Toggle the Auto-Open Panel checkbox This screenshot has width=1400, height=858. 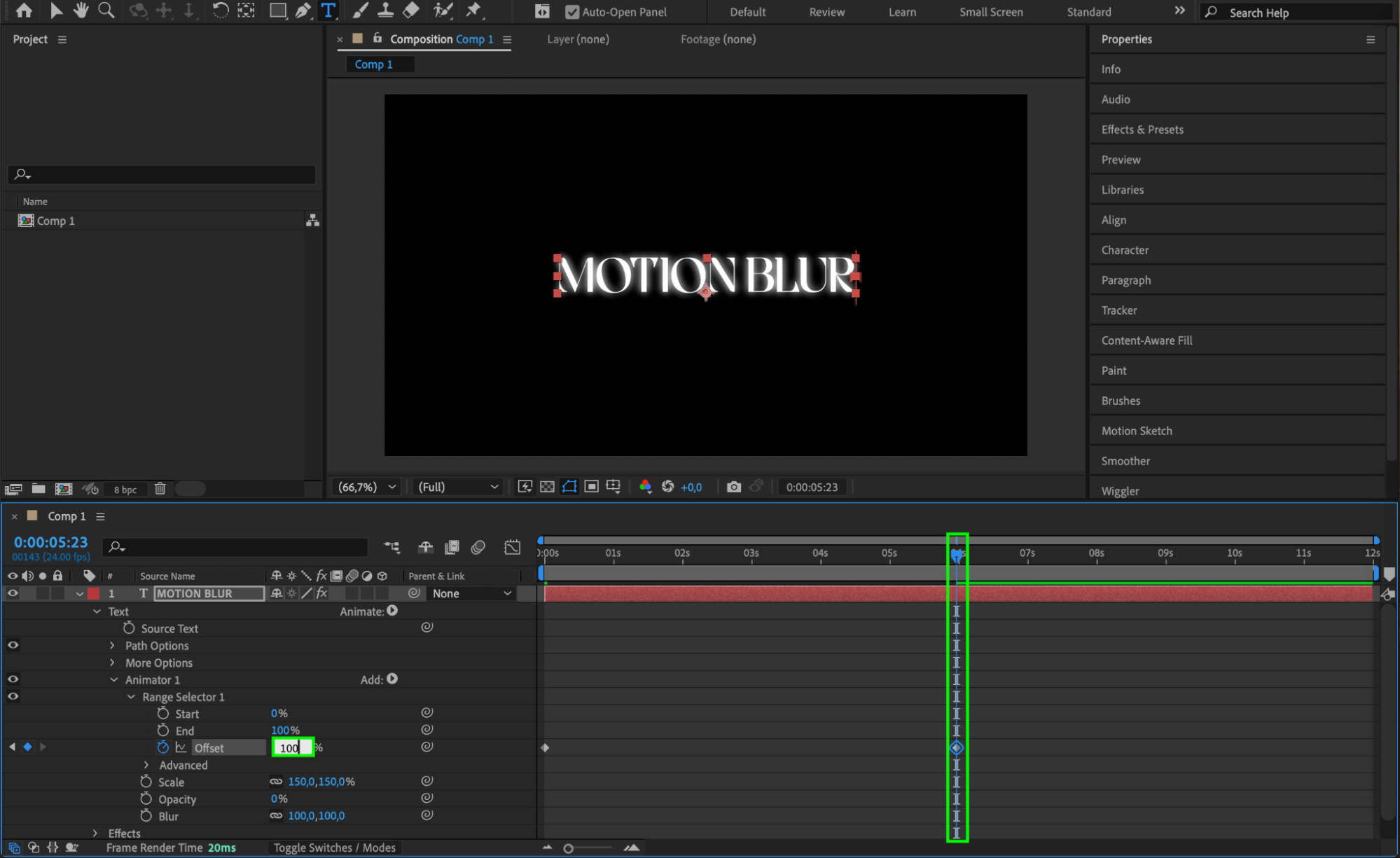pos(572,12)
